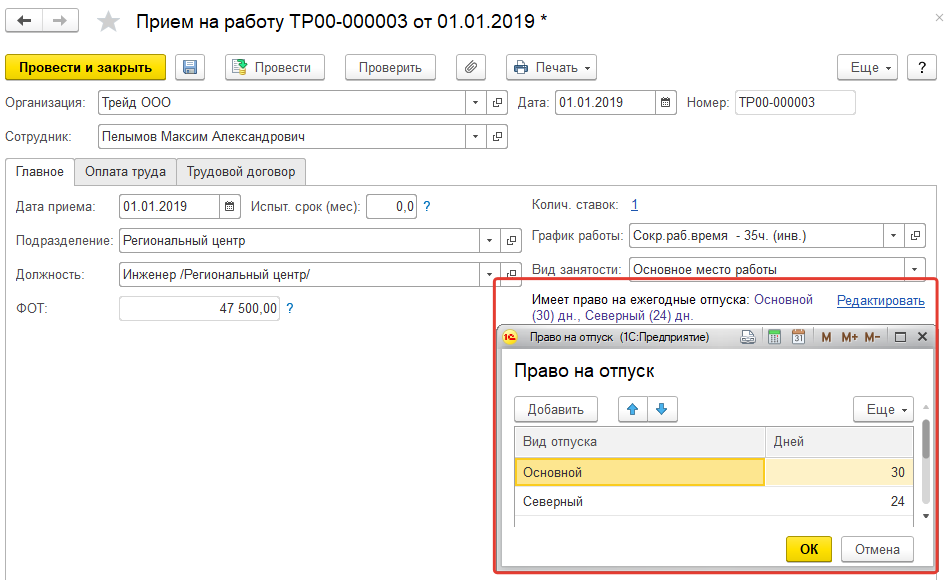The width and height of the screenshot is (952, 580).
Task: Open attached files via paperclip icon
Action: [471, 67]
